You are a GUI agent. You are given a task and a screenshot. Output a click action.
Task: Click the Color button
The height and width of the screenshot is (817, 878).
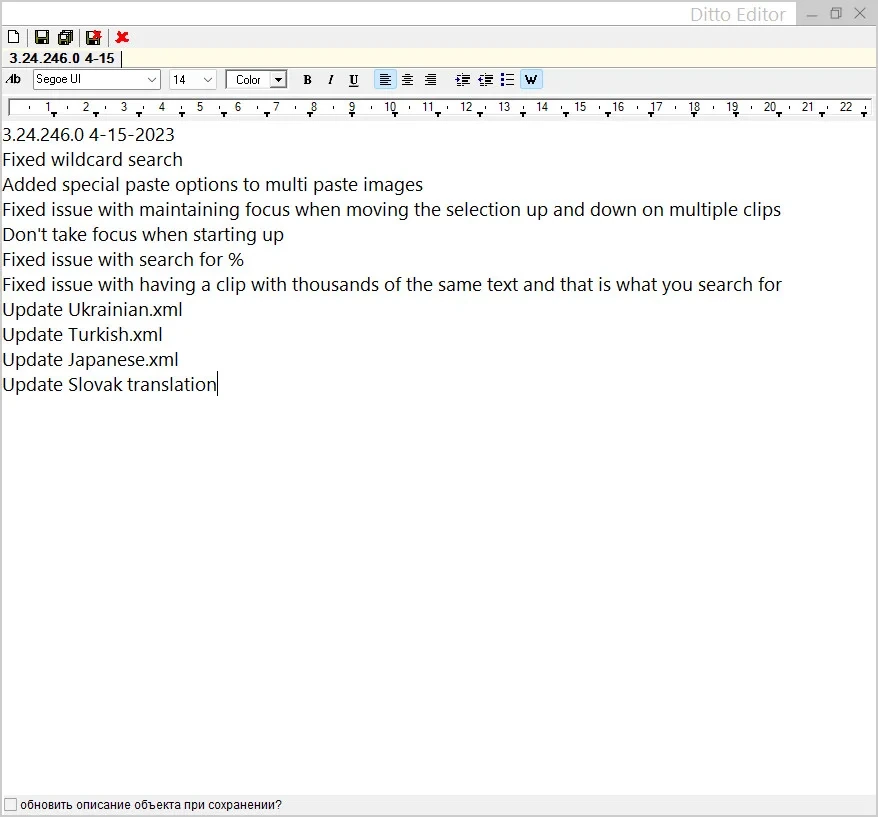(x=249, y=80)
